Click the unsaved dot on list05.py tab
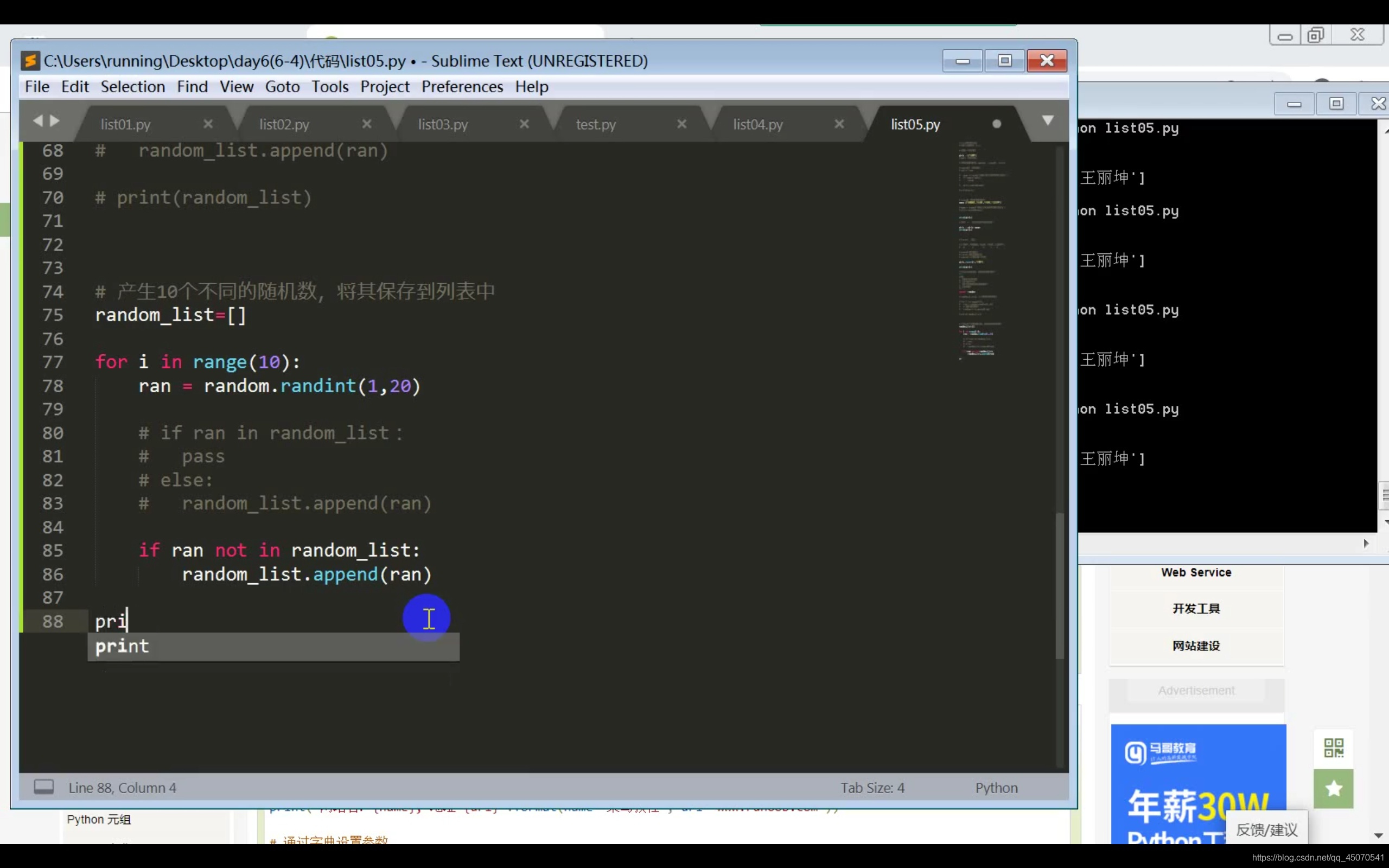 click(996, 124)
